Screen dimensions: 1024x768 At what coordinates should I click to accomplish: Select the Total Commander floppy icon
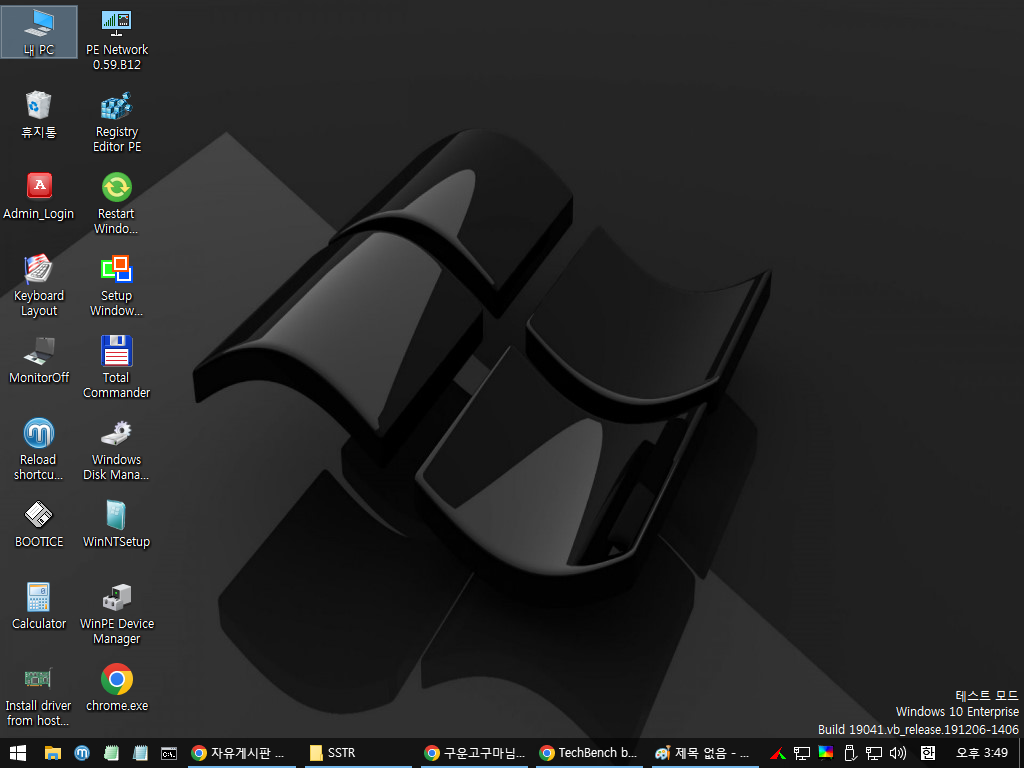click(x=117, y=368)
